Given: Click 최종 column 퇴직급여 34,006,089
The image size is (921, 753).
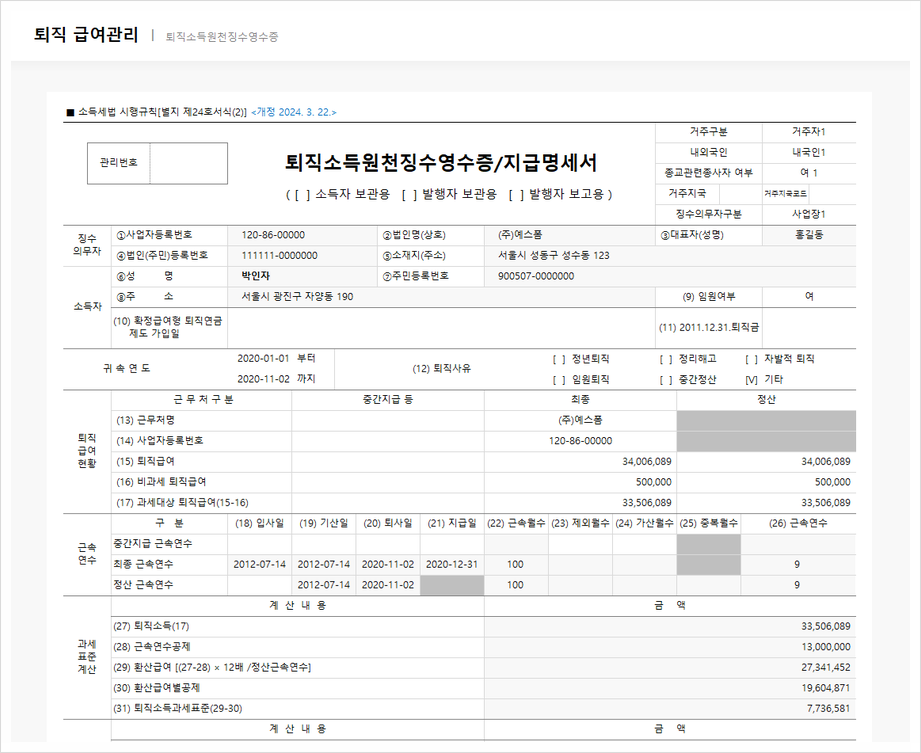Looking at the screenshot, I should pyautogui.click(x=647, y=462).
